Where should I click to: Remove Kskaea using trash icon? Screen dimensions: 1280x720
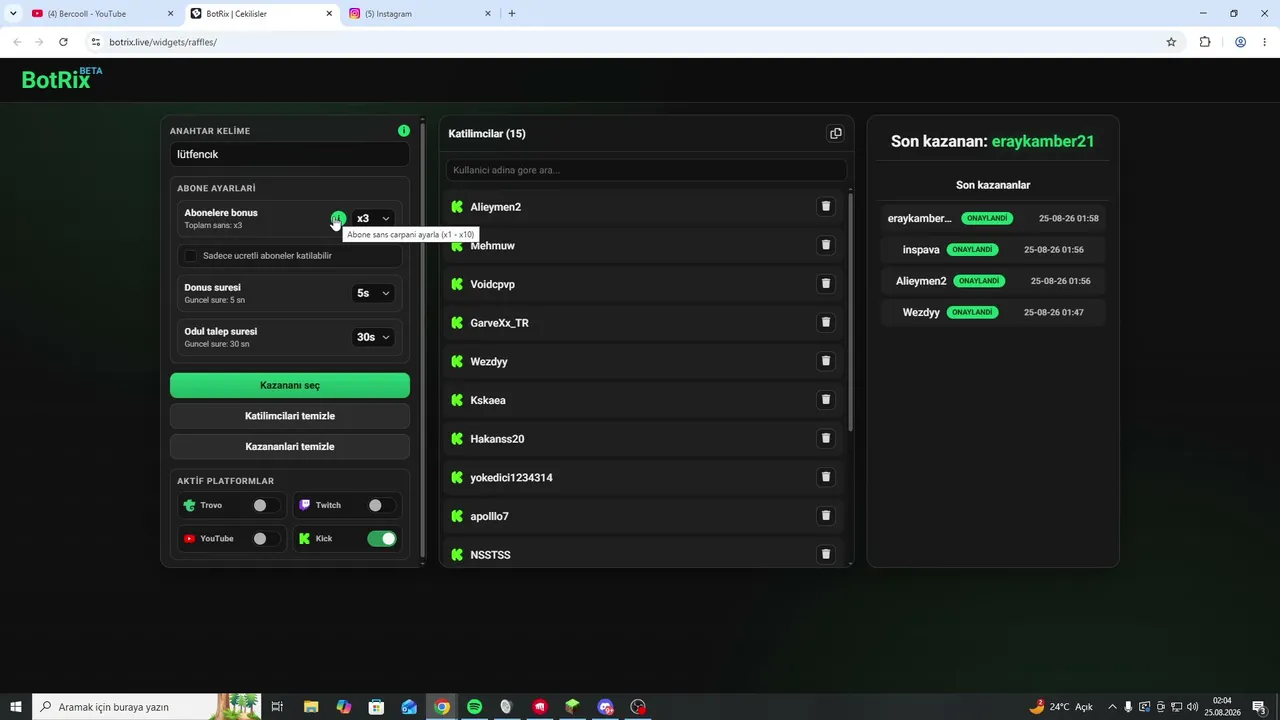tap(826, 399)
